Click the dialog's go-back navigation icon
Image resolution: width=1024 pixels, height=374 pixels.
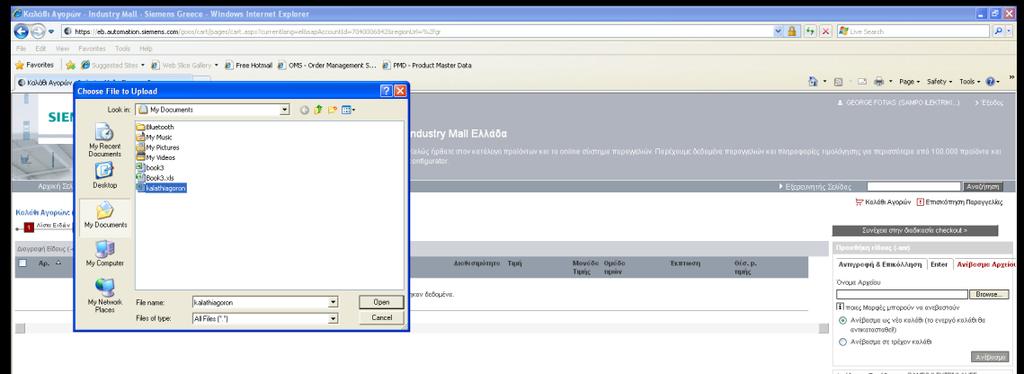coord(305,110)
